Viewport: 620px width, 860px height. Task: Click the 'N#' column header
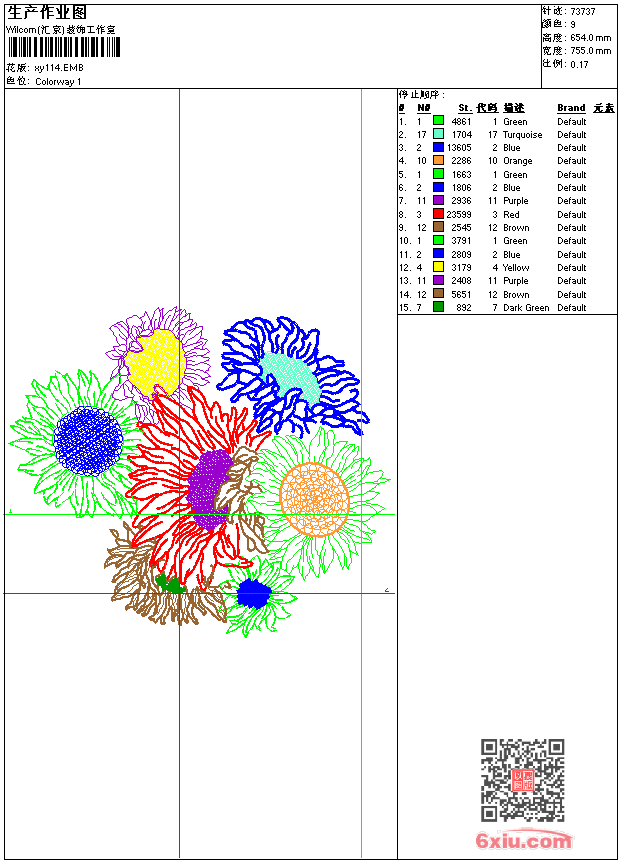424,108
